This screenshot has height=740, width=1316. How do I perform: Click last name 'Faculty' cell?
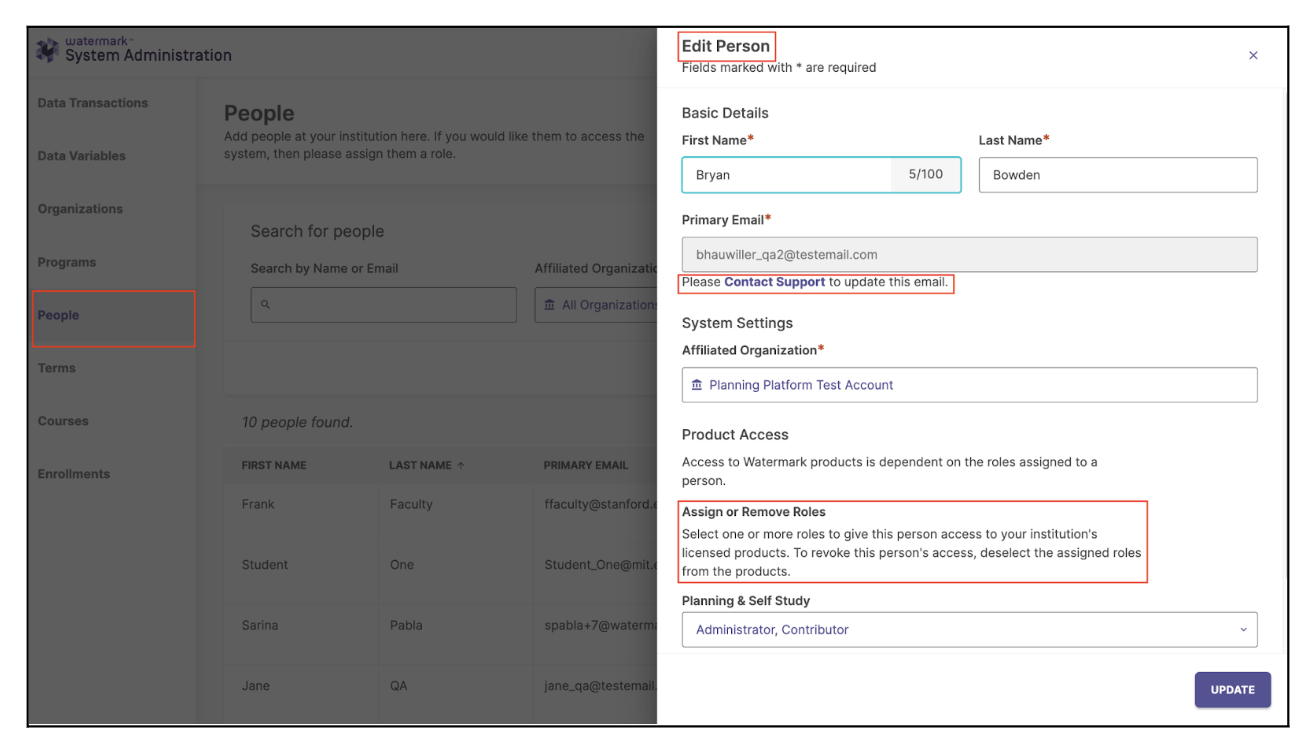[x=411, y=504]
